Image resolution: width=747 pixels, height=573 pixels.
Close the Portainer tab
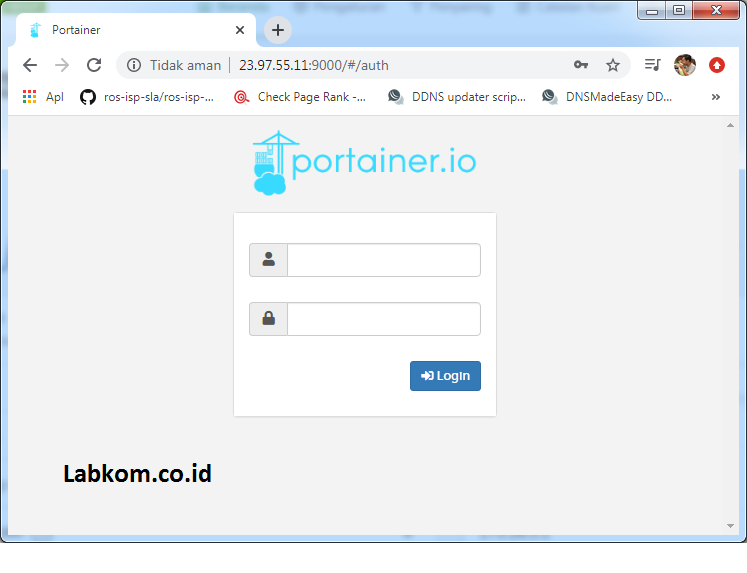(240, 30)
